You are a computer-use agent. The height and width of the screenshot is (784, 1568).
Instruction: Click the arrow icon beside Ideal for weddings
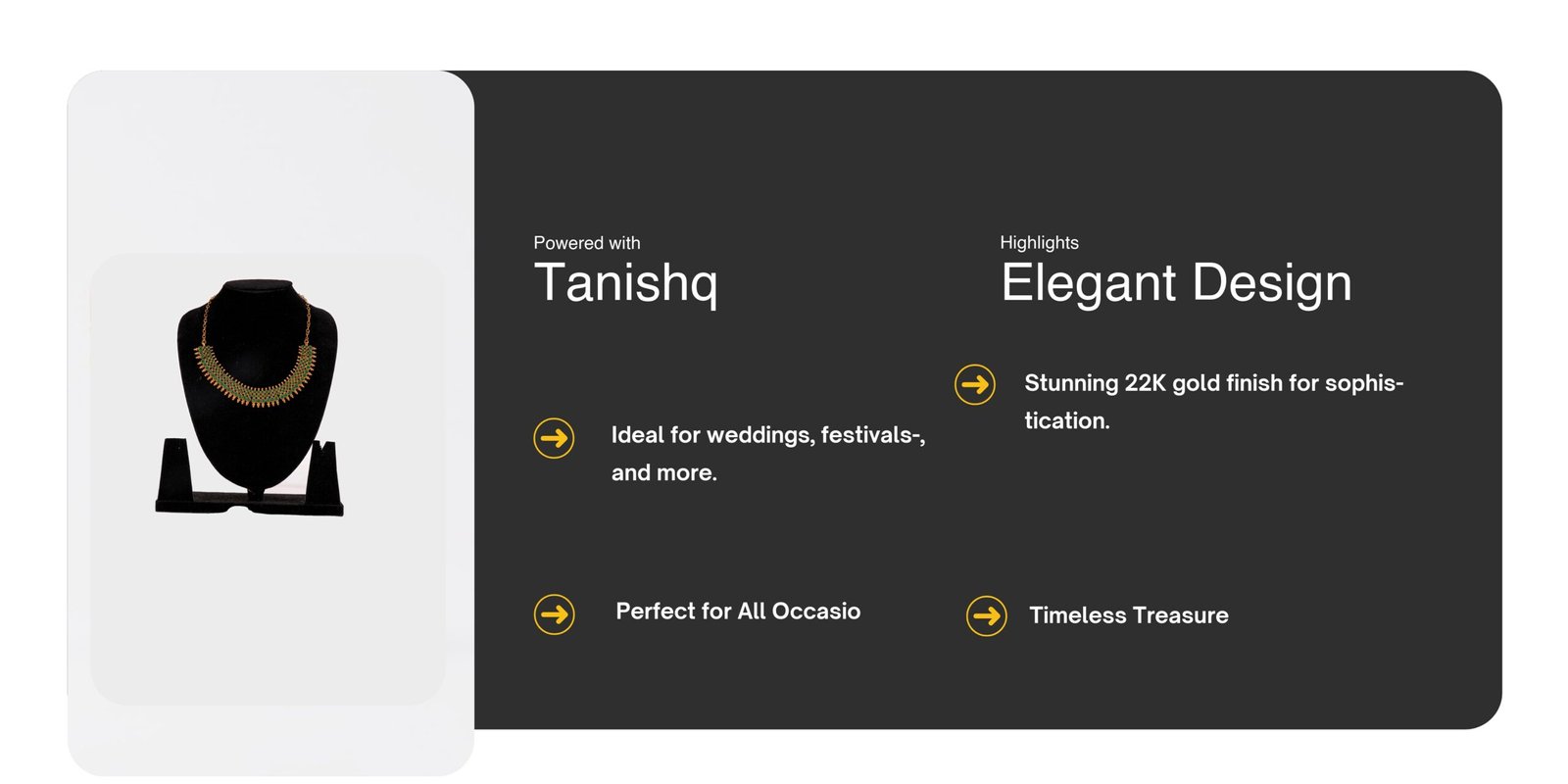554,438
